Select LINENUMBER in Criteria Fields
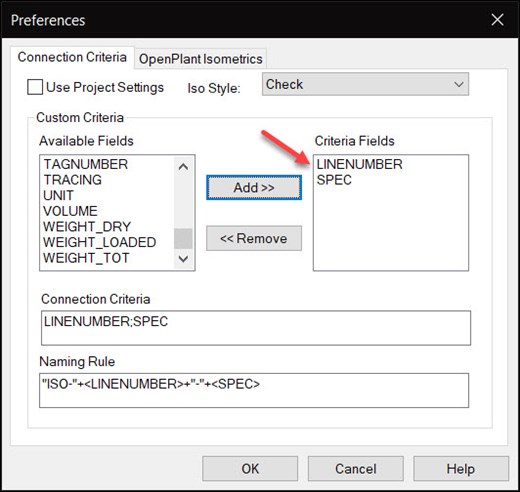This screenshot has height=492, width=520. [x=359, y=164]
